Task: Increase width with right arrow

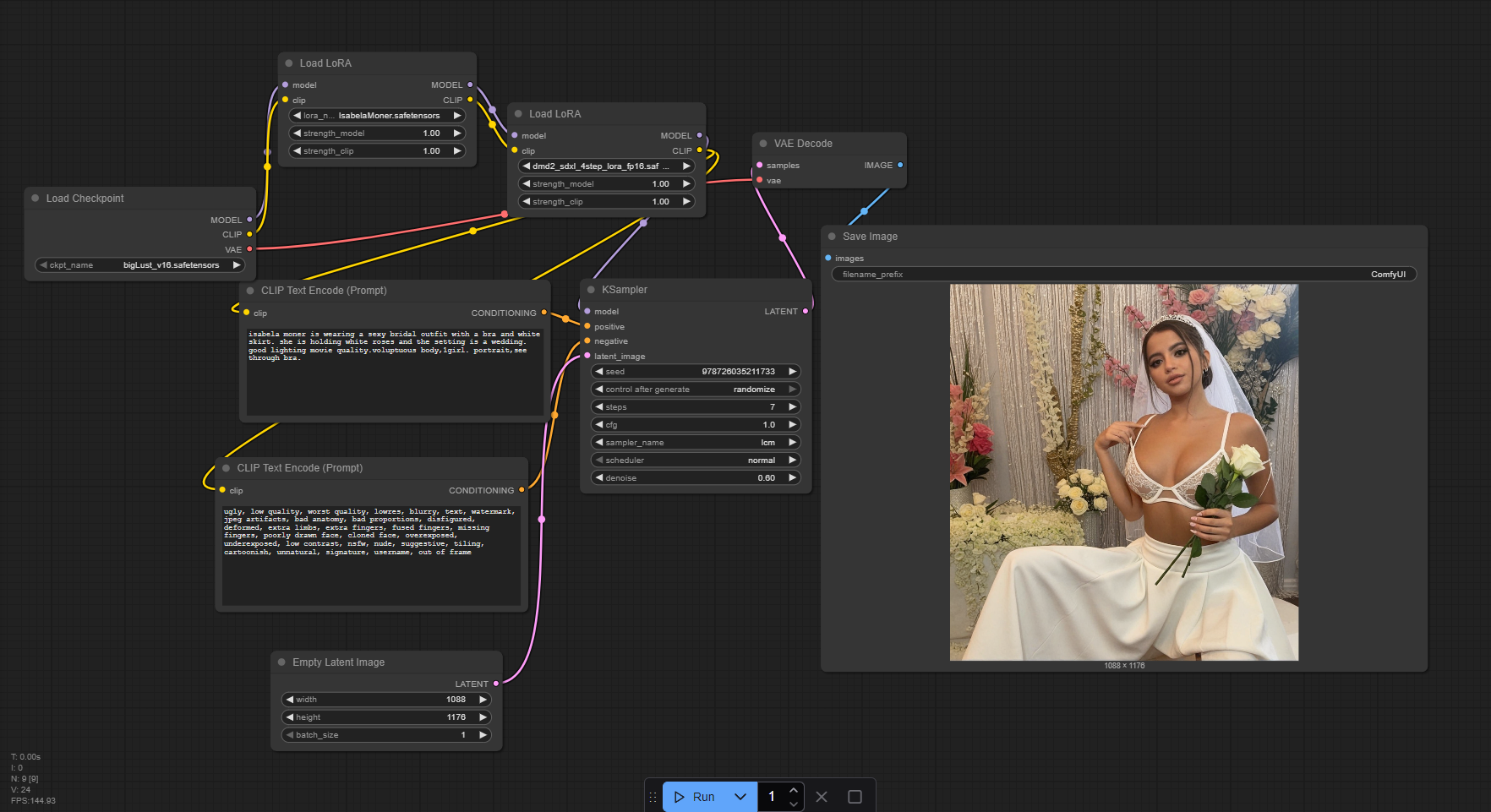Action: [483, 700]
